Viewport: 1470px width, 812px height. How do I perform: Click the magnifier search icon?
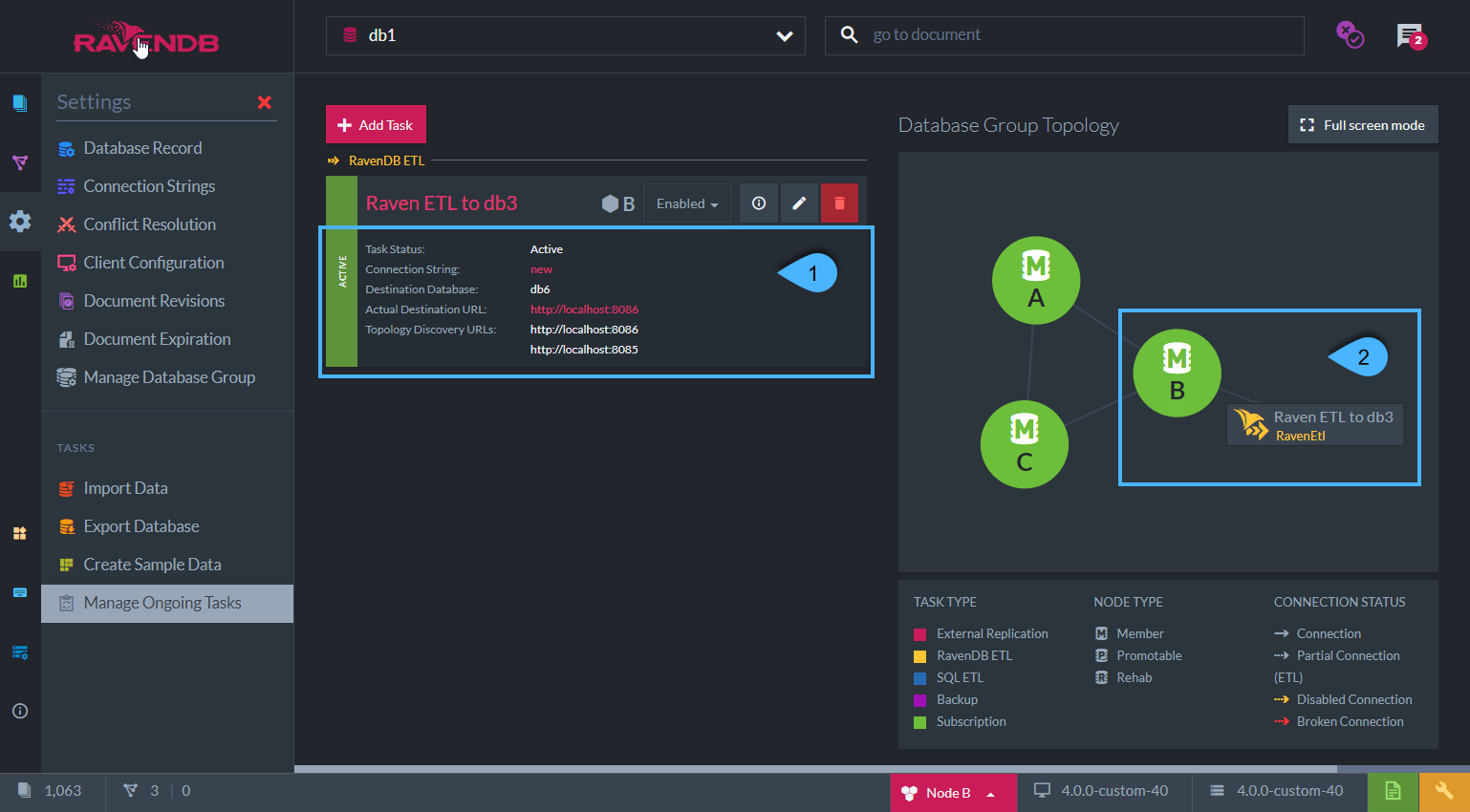(x=849, y=35)
